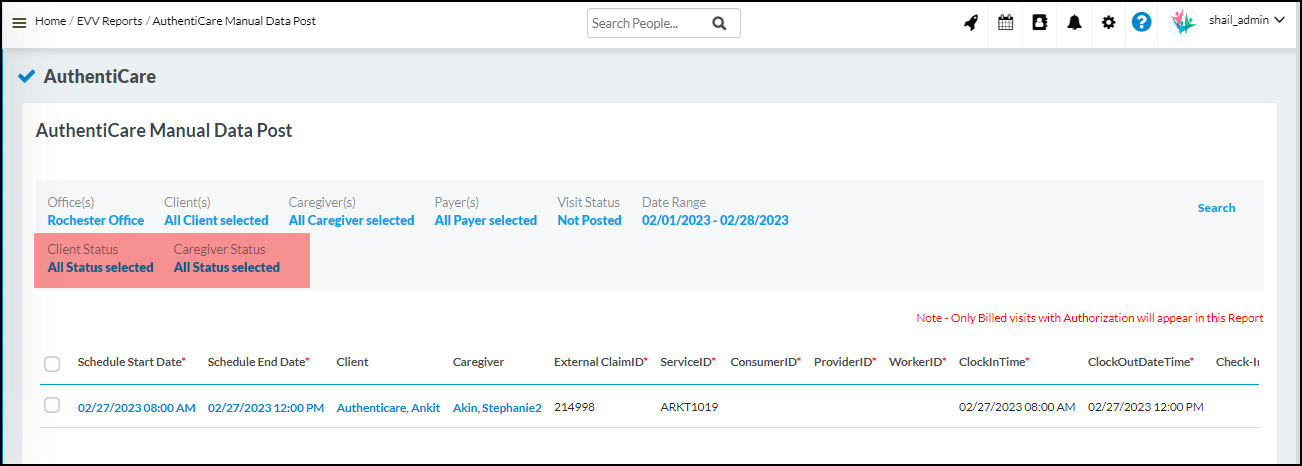
Task: Open client Authenticare, Ankit link
Action: click(x=388, y=408)
